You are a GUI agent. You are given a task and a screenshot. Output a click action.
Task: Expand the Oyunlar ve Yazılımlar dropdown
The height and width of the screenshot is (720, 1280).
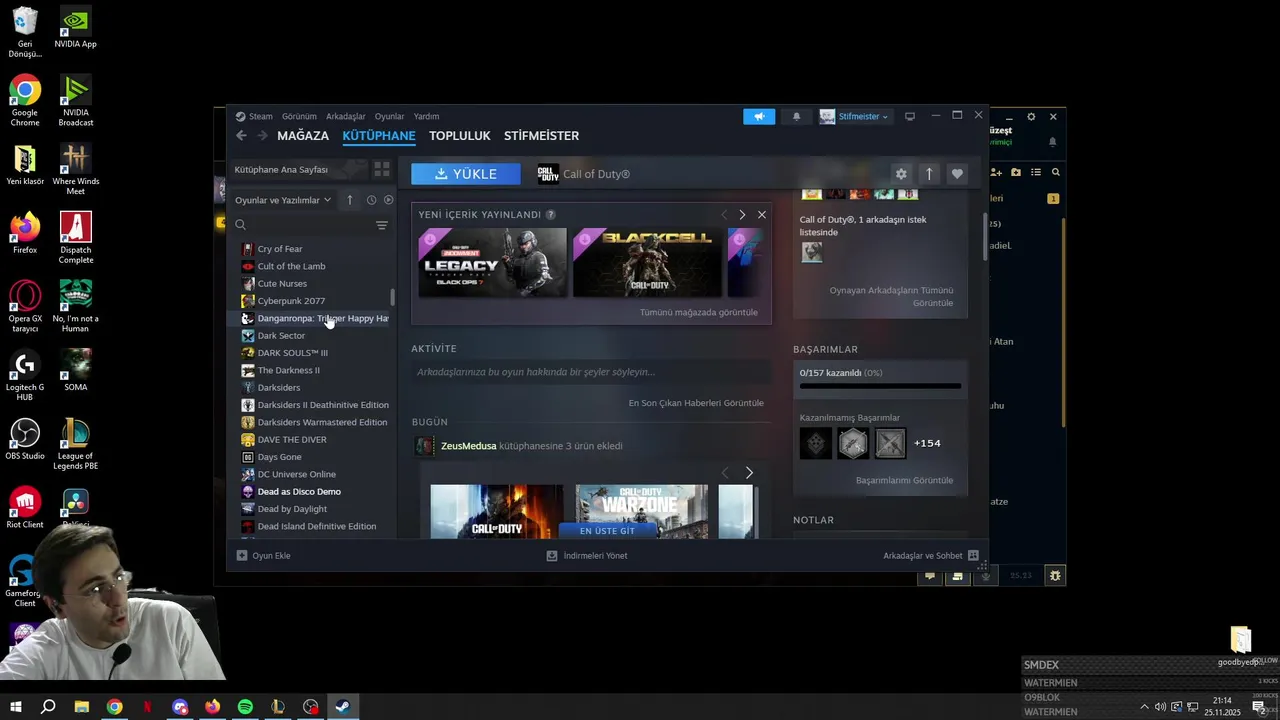pos(283,200)
